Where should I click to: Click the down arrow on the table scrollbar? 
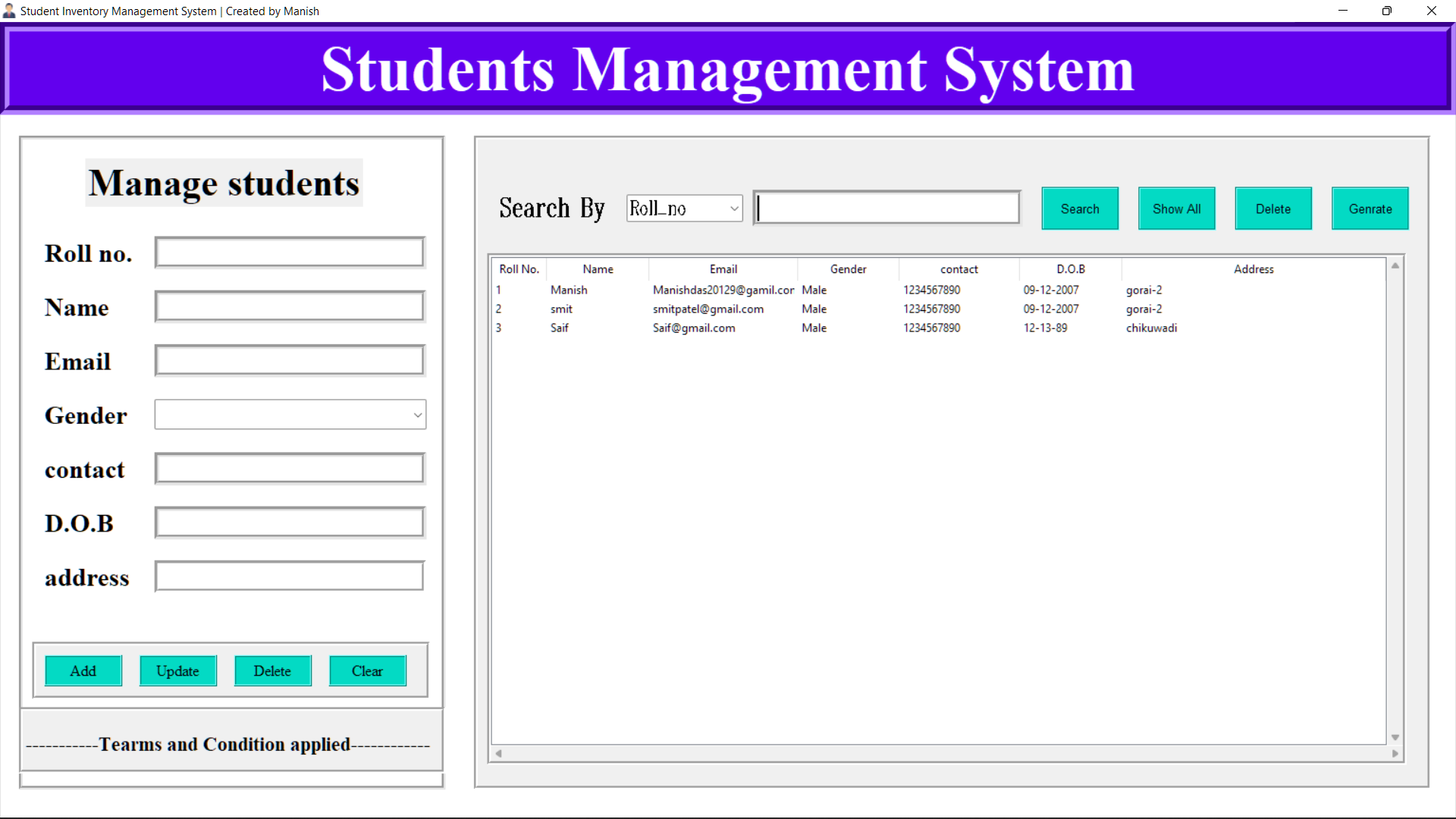[1395, 736]
